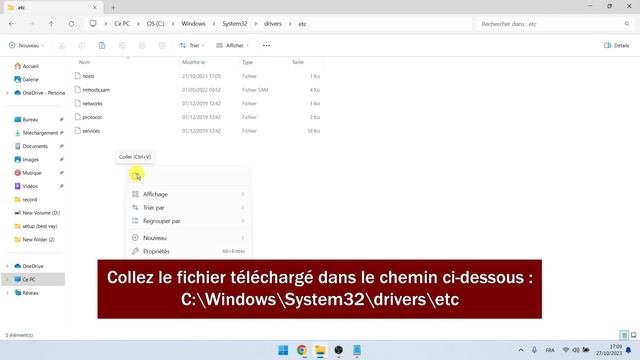The width and height of the screenshot is (640, 360).
Task: Refresh the current folder view
Action: (x=71, y=24)
